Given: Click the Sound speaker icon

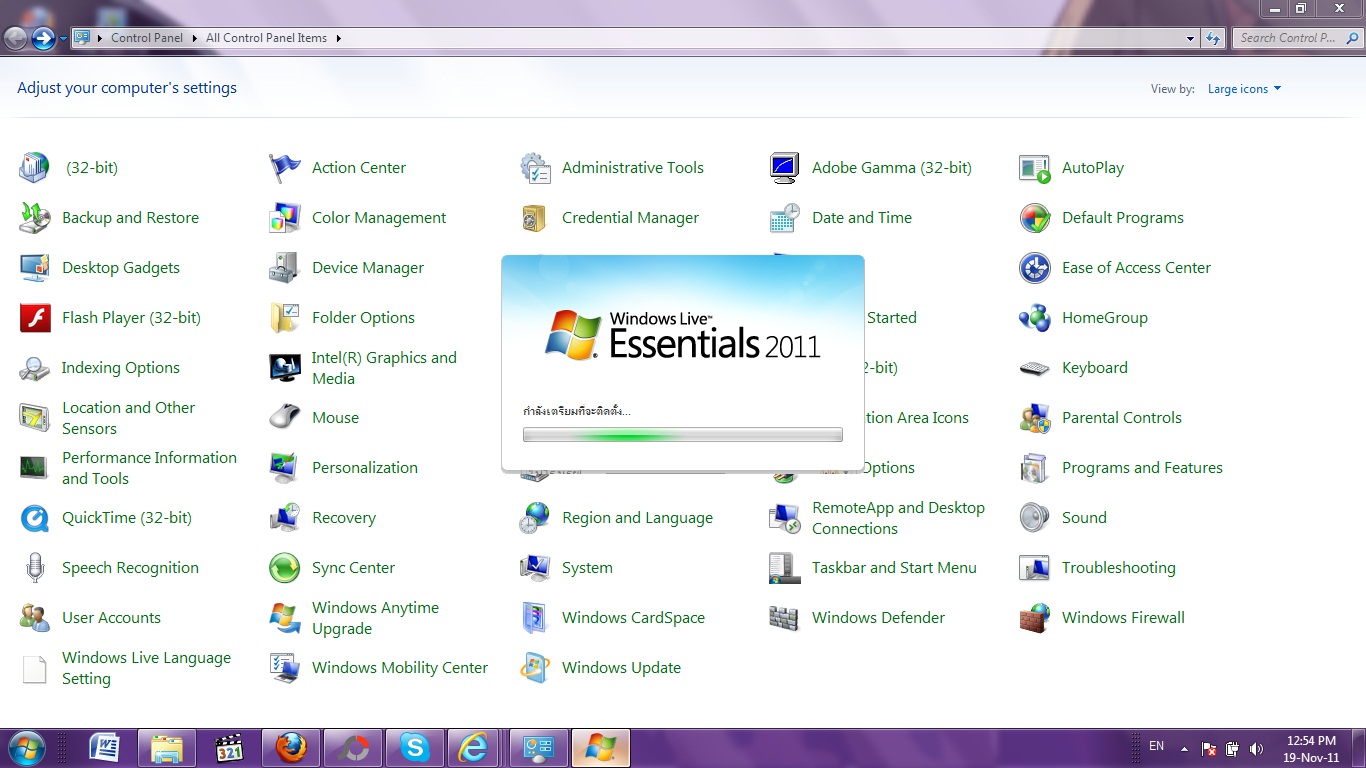Looking at the screenshot, I should pos(1035,518).
